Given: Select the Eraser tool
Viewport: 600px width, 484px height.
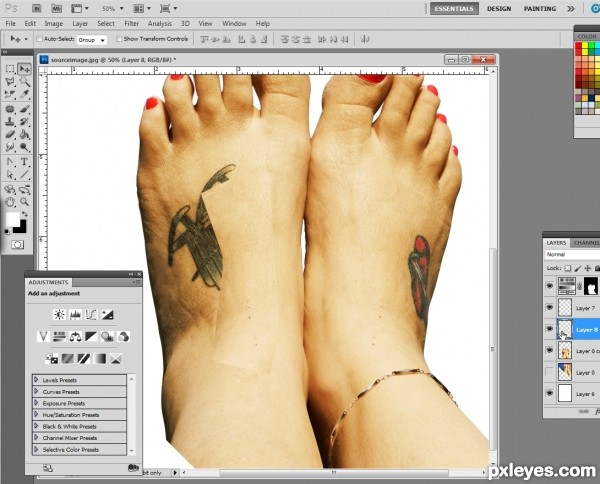Looking at the screenshot, I should (10, 135).
